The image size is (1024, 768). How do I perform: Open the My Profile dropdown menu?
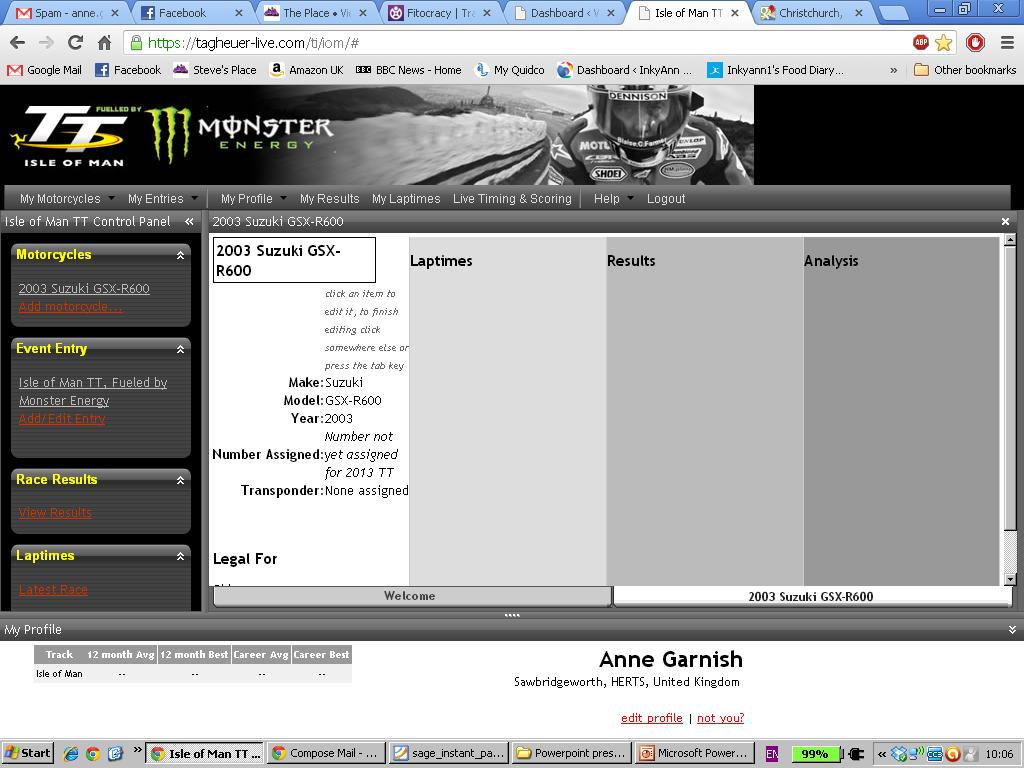click(x=253, y=199)
